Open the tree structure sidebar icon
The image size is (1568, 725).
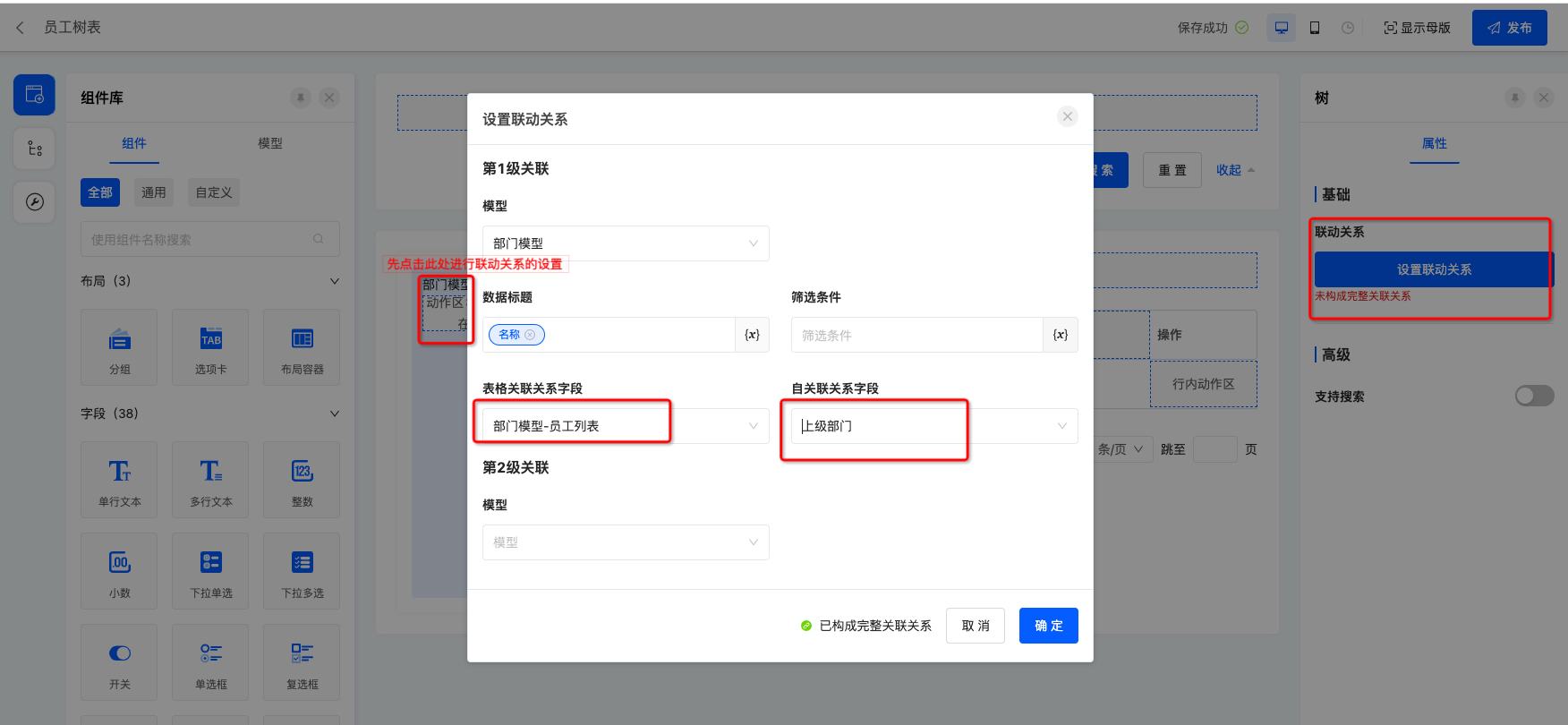pyautogui.click(x=35, y=149)
